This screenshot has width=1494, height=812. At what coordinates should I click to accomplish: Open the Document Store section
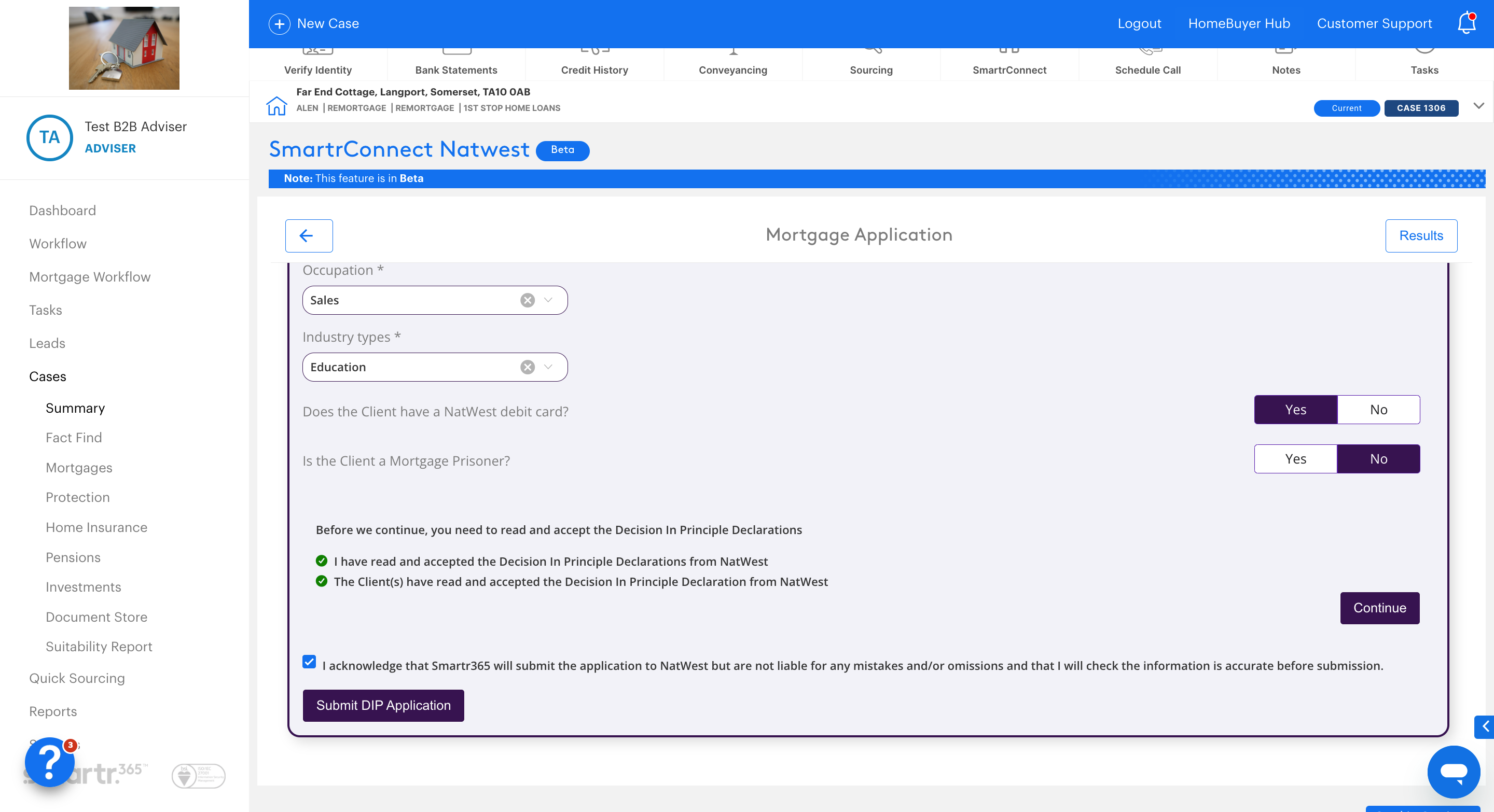point(96,617)
